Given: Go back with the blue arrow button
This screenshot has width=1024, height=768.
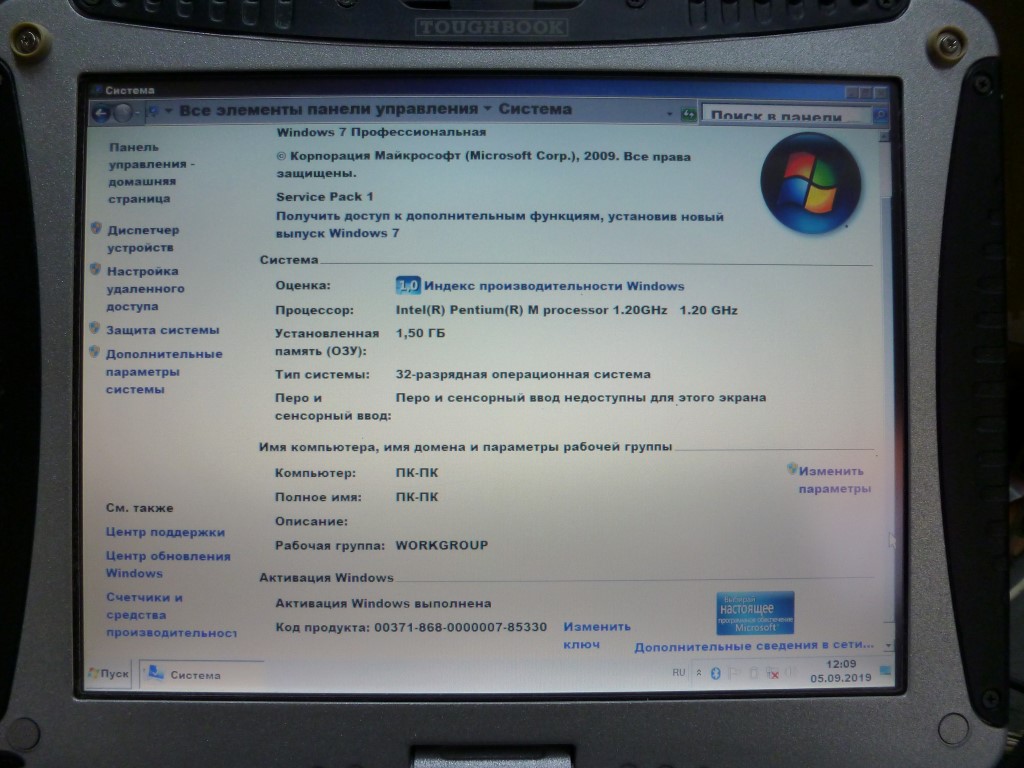Looking at the screenshot, I should 101,114.
